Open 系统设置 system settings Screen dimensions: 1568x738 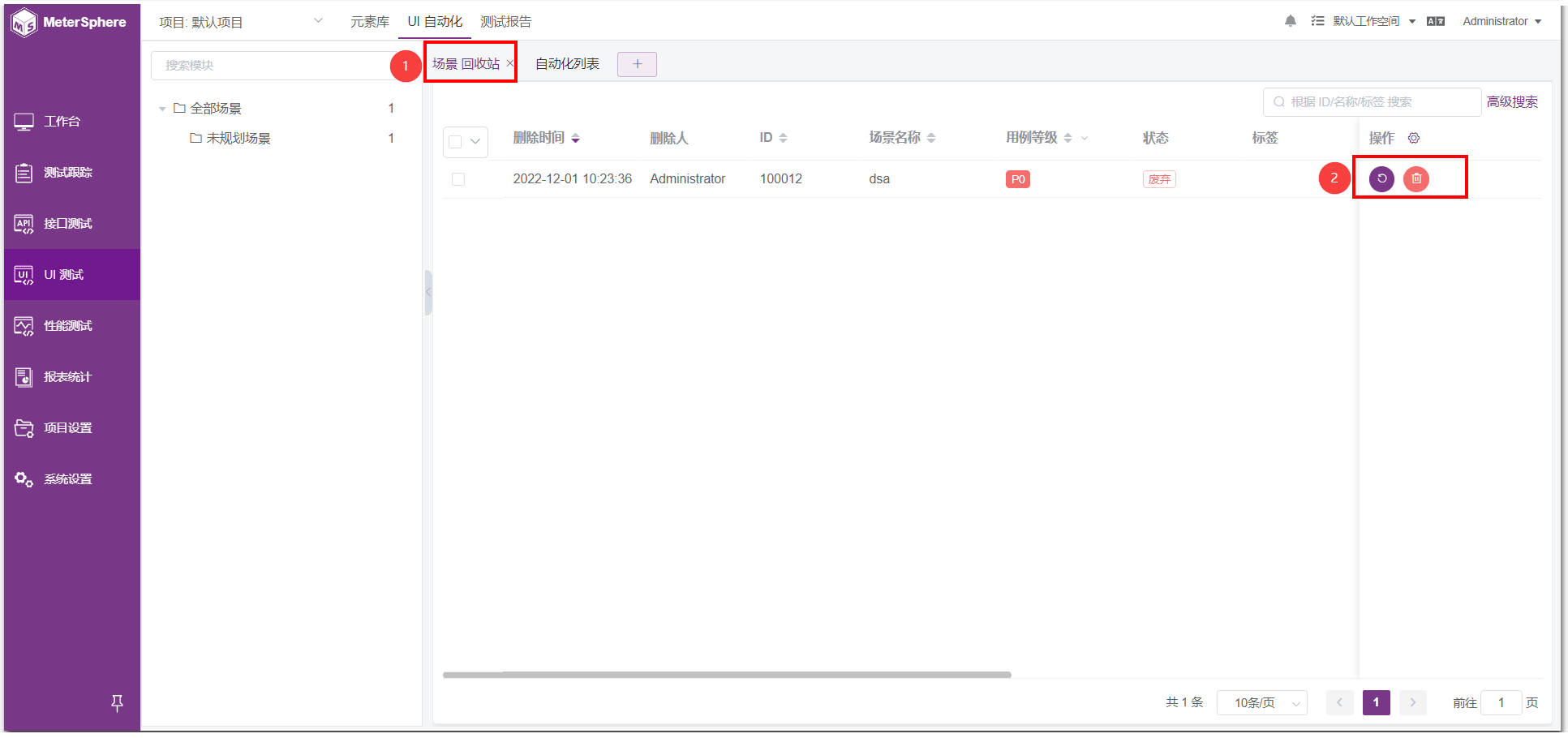point(71,479)
